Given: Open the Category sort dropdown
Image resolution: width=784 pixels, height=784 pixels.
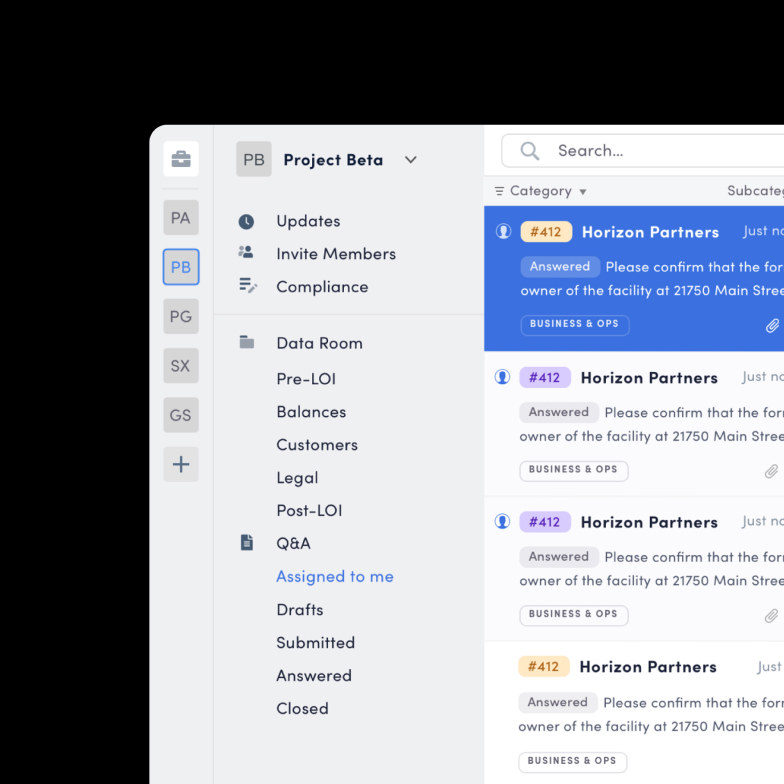Looking at the screenshot, I should pos(541,191).
